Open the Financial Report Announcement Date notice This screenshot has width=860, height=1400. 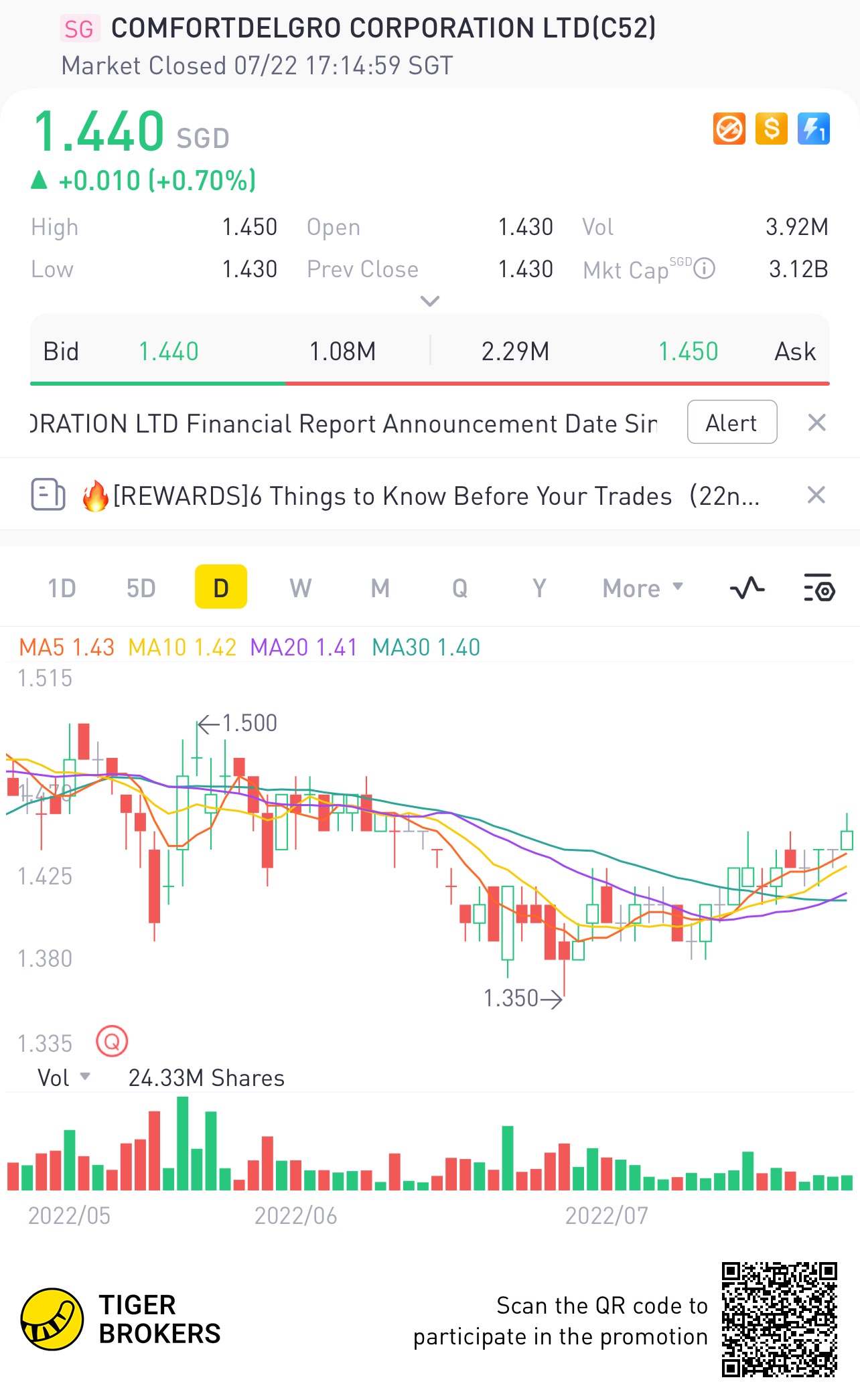344,423
